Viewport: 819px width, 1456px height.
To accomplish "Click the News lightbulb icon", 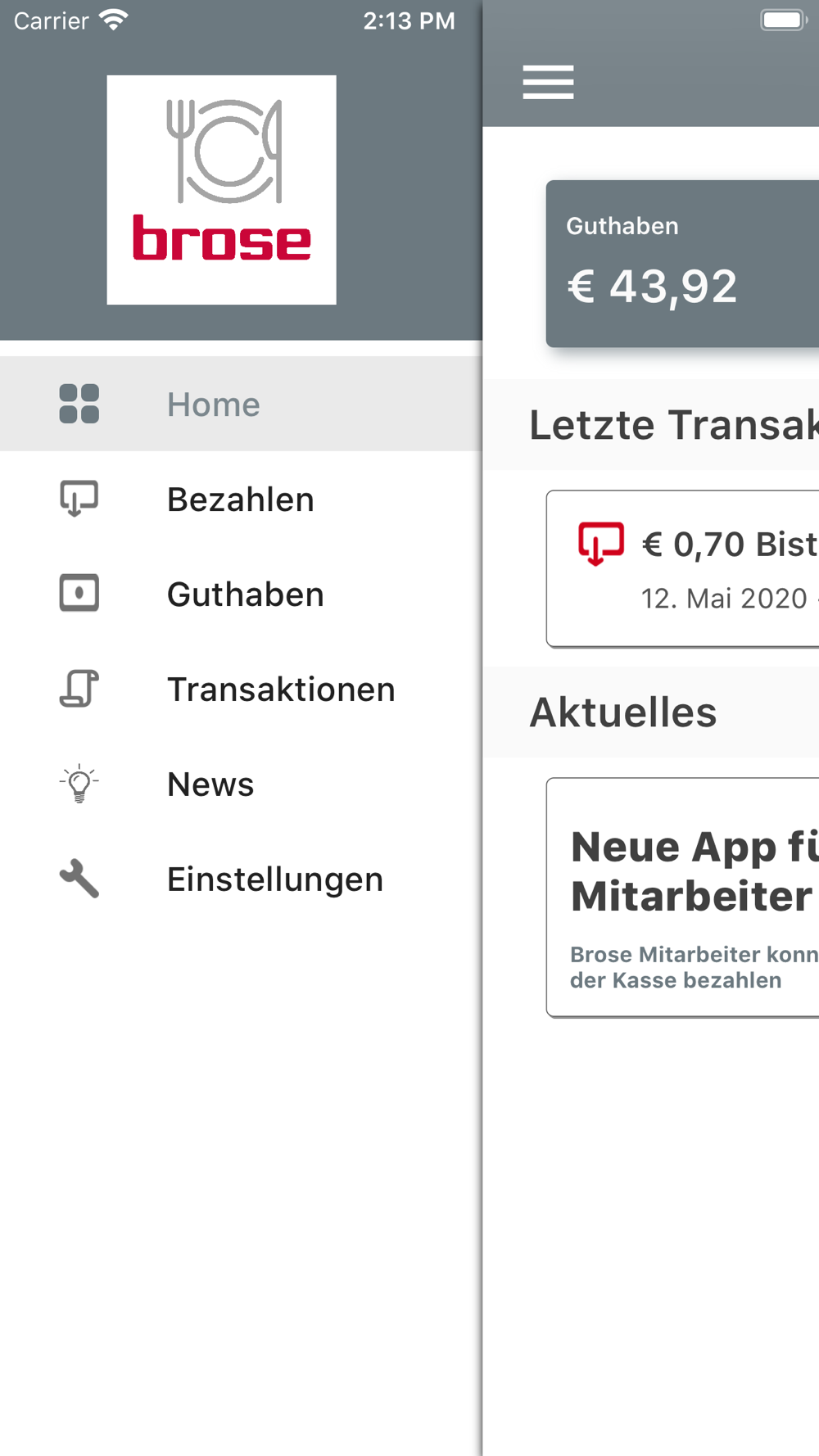I will pyautogui.click(x=79, y=784).
